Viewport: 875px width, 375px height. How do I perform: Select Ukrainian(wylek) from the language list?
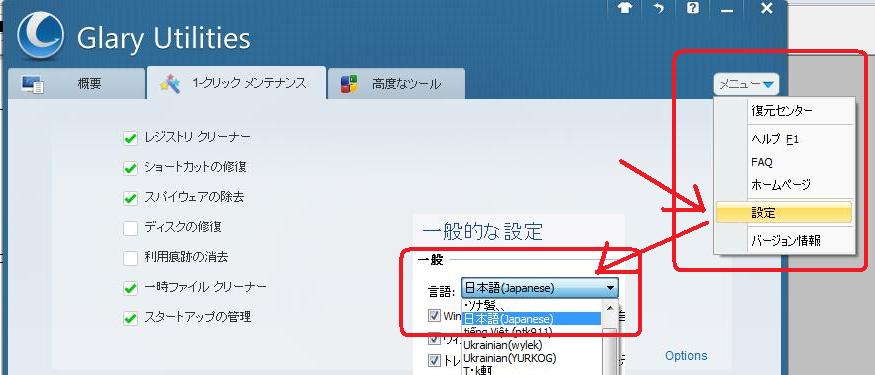[502, 345]
